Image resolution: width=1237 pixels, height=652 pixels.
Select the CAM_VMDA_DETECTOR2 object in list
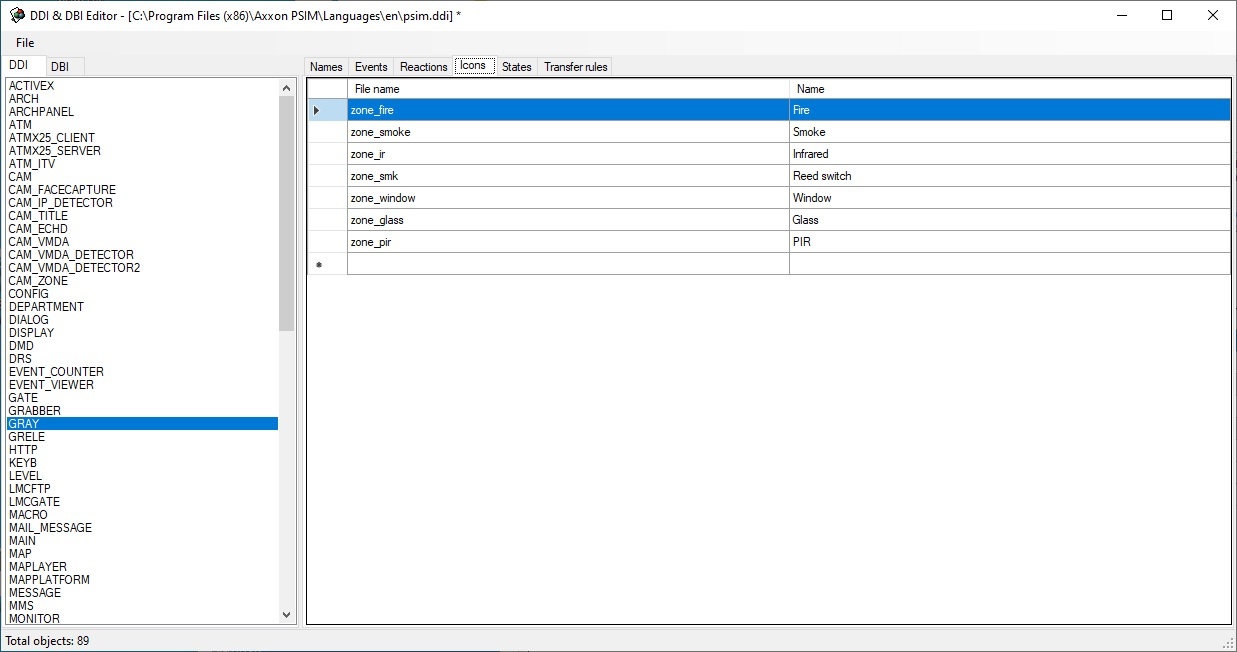coord(74,268)
